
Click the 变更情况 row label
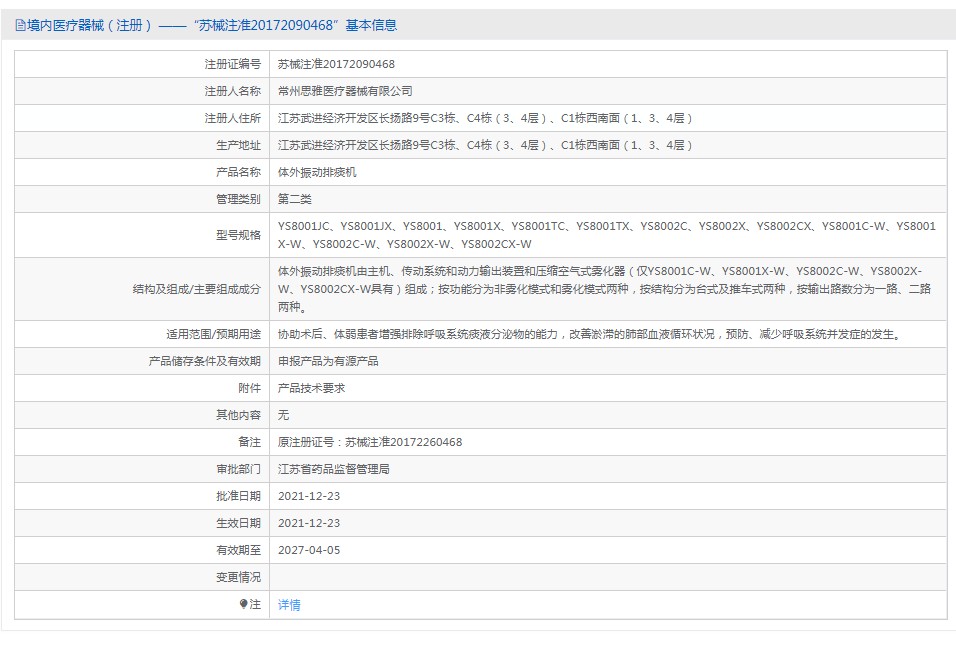click(238, 577)
